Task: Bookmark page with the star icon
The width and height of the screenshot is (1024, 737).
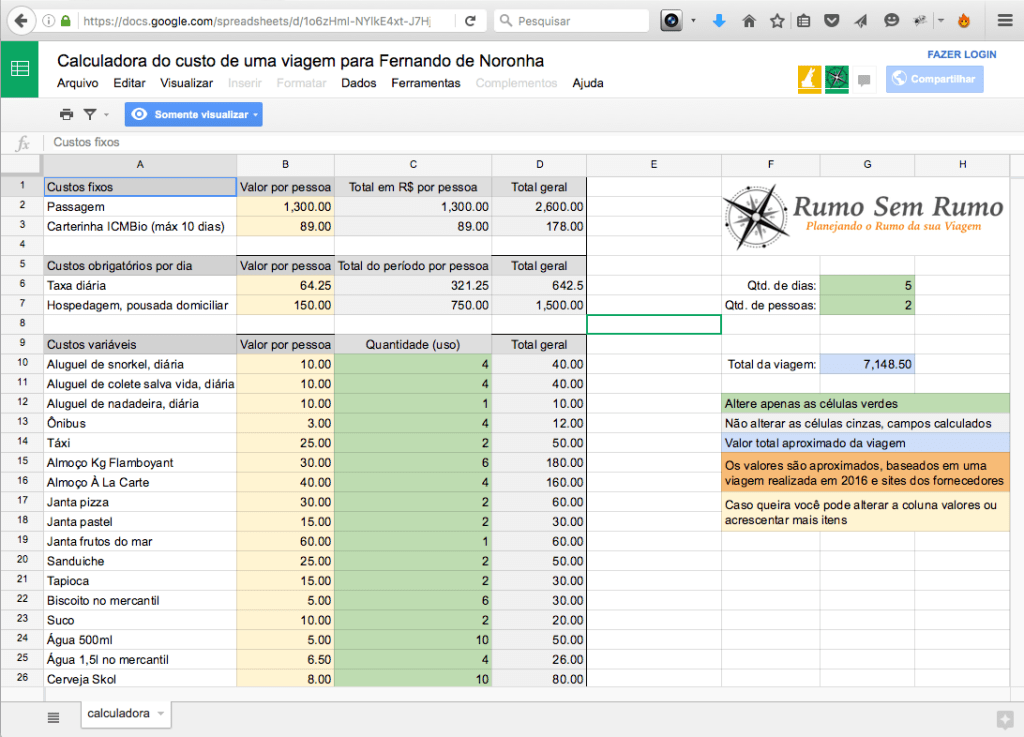Action: click(776, 20)
